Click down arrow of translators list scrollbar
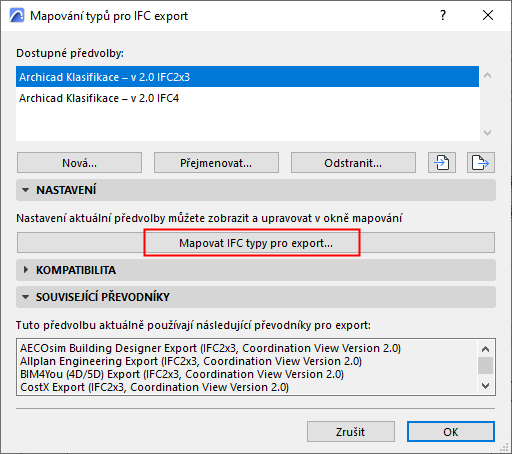The image size is (512, 454). 486,386
